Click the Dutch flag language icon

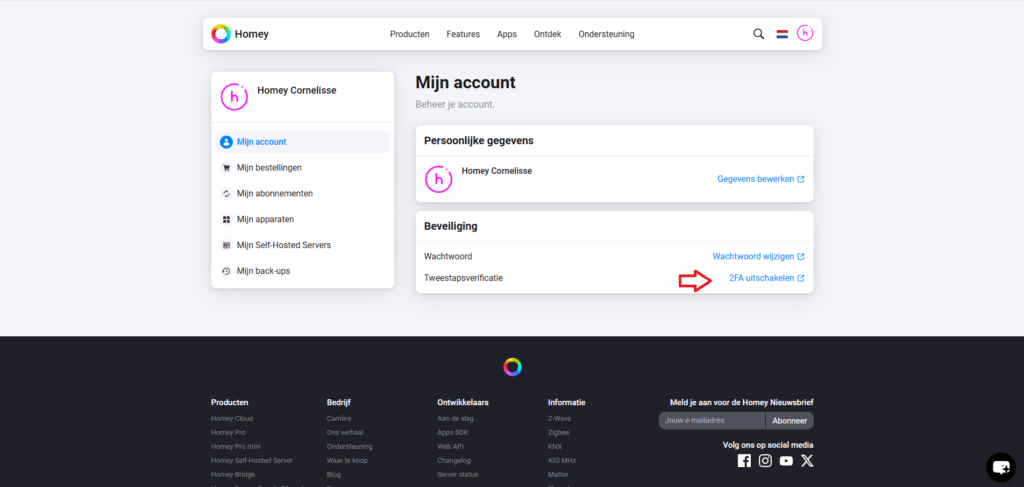pyautogui.click(x=782, y=34)
